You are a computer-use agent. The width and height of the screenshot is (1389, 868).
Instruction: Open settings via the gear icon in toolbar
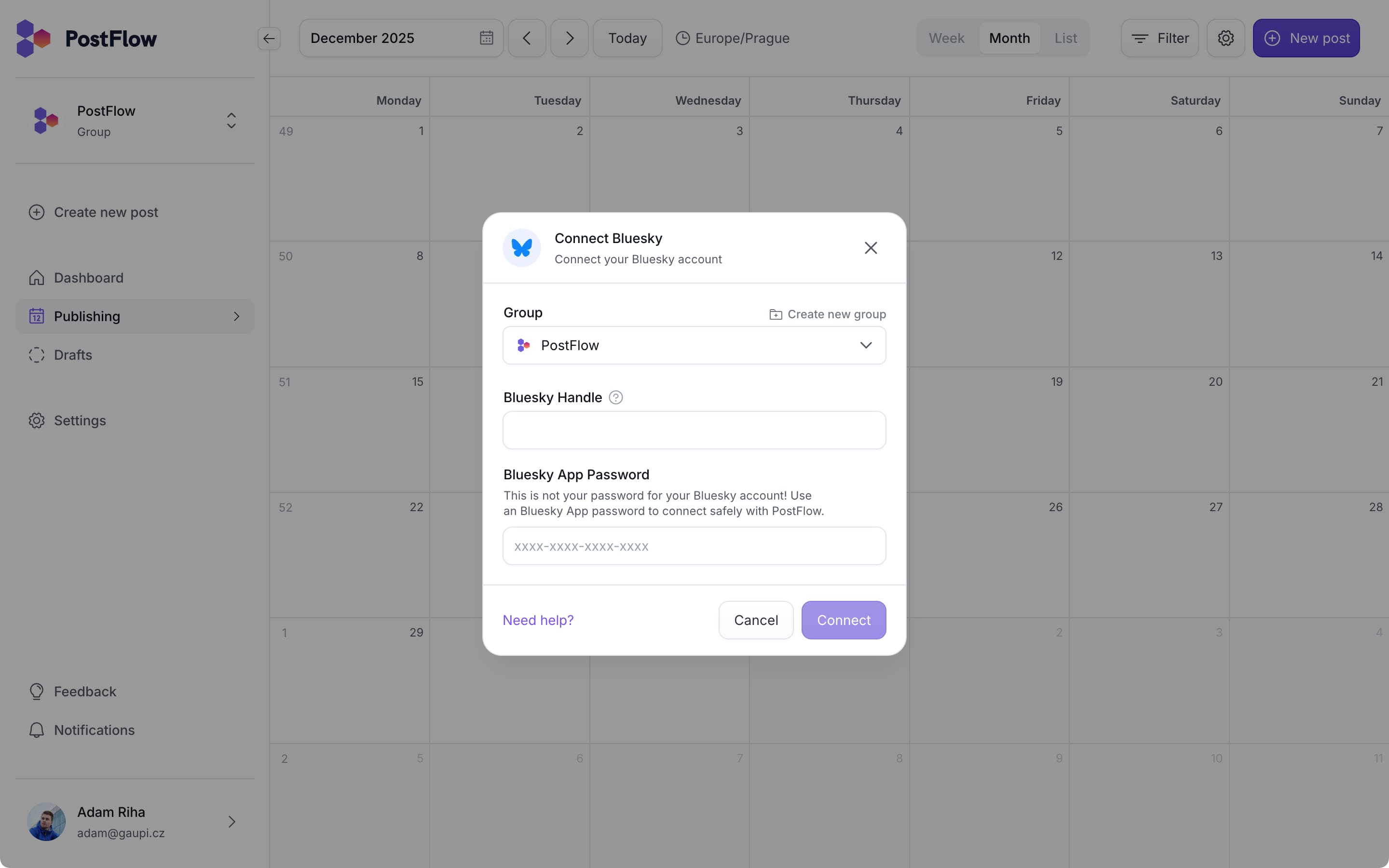[x=1226, y=38]
